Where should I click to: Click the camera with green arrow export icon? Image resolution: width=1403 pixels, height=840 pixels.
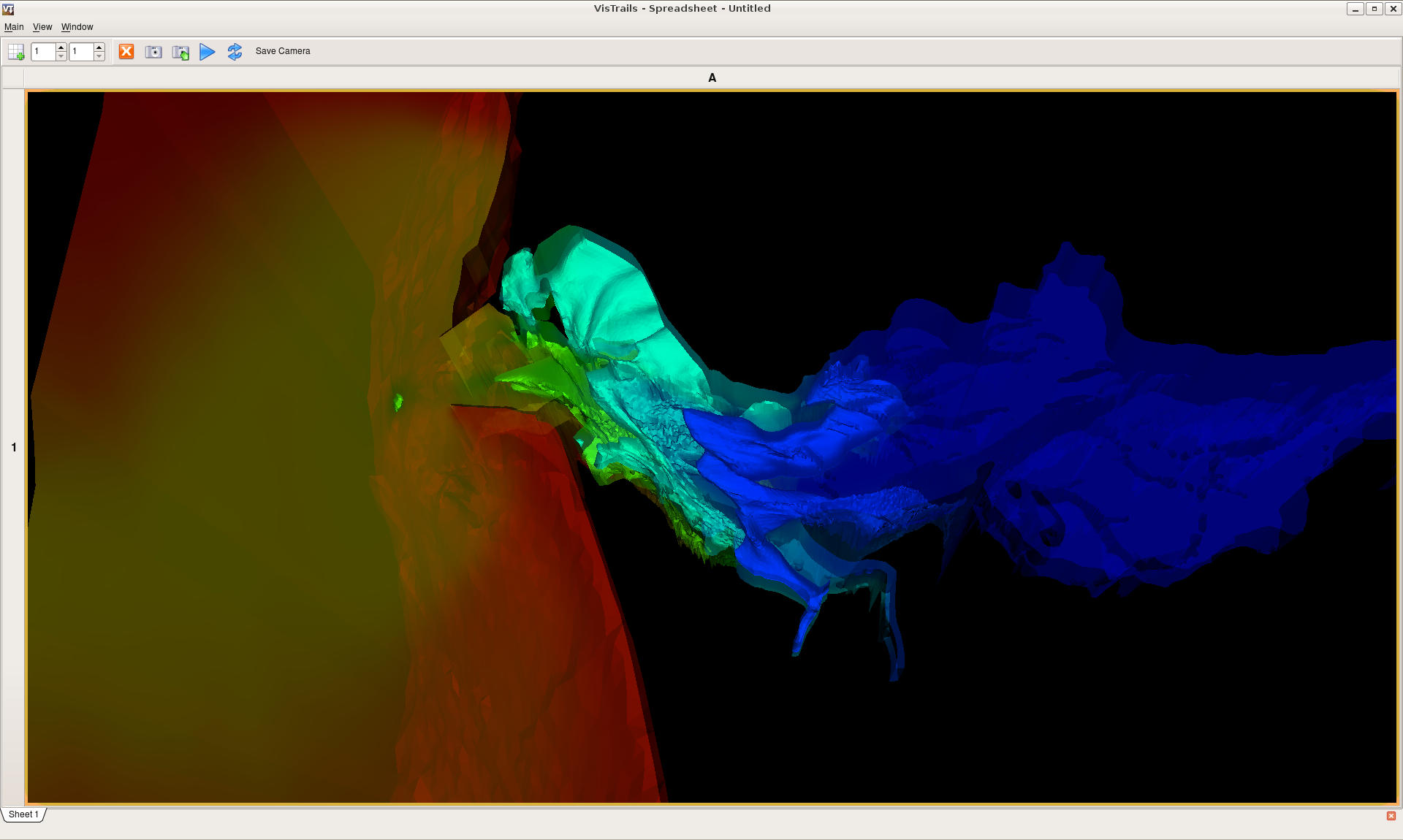(180, 52)
